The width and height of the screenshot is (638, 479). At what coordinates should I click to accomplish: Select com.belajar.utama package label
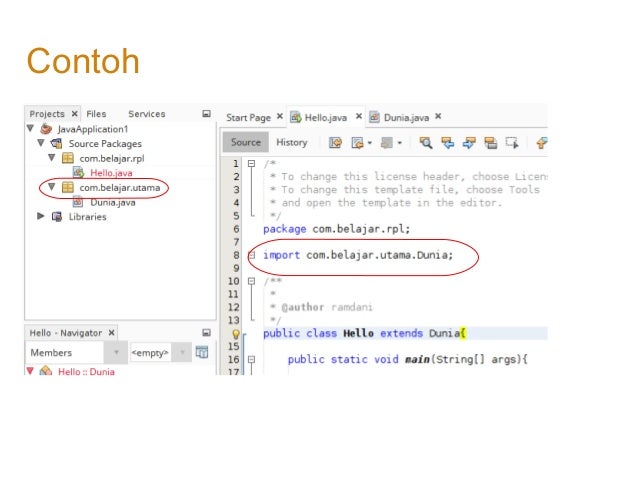[120, 188]
